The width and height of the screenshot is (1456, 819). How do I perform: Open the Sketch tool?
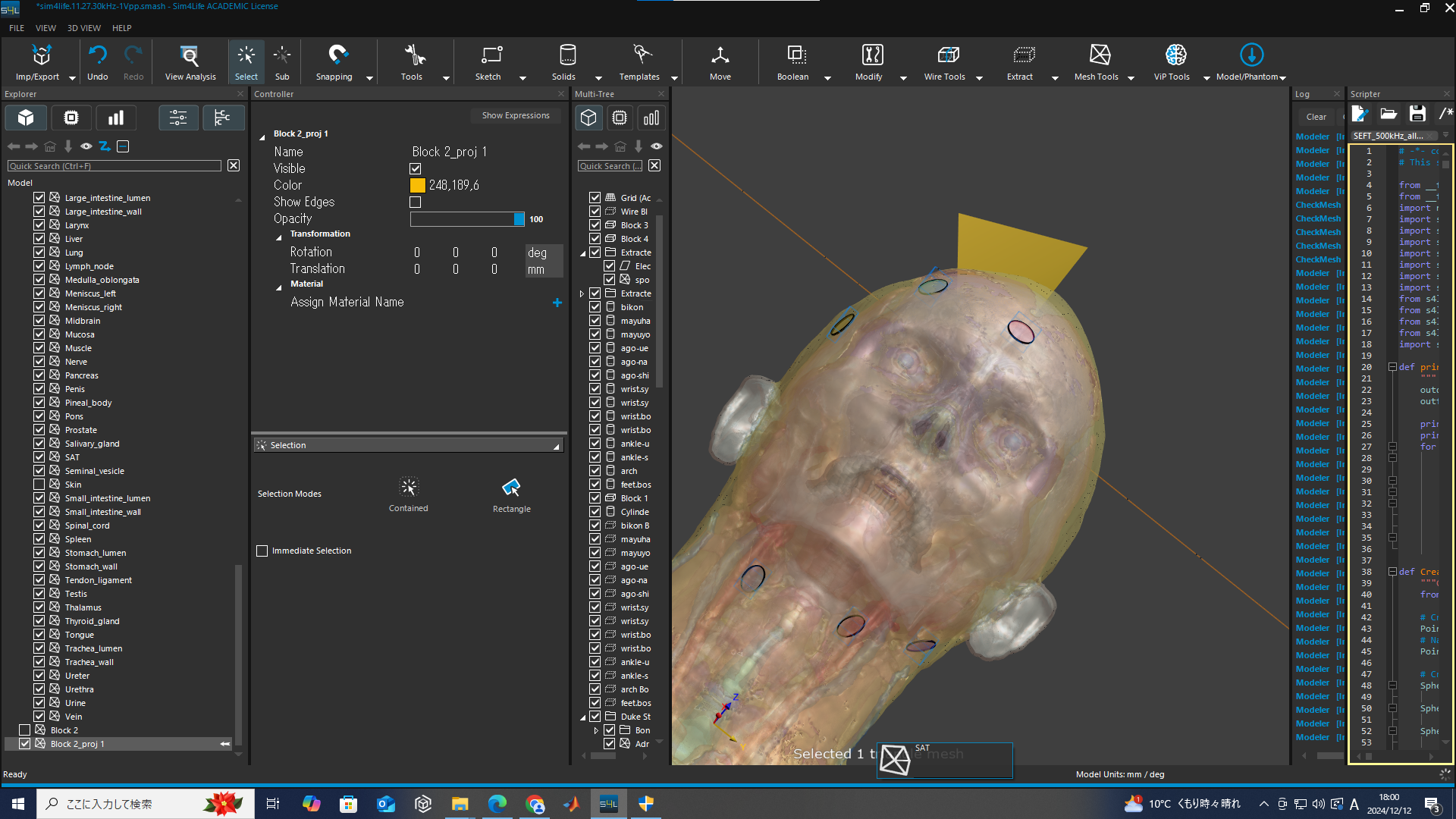tap(488, 62)
